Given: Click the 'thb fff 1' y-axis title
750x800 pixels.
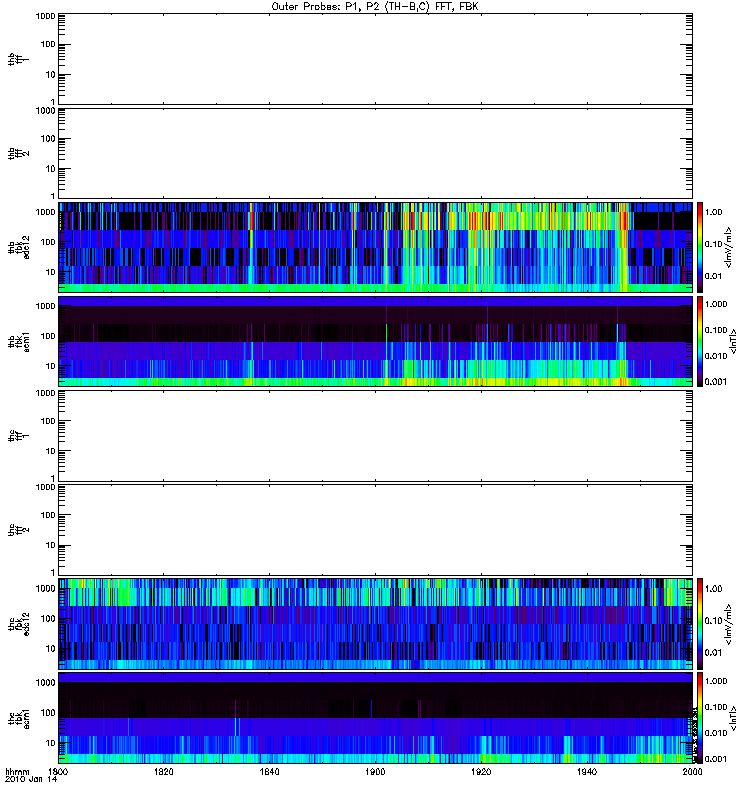Looking at the screenshot, I should pyautogui.click(x=19, y=59).
